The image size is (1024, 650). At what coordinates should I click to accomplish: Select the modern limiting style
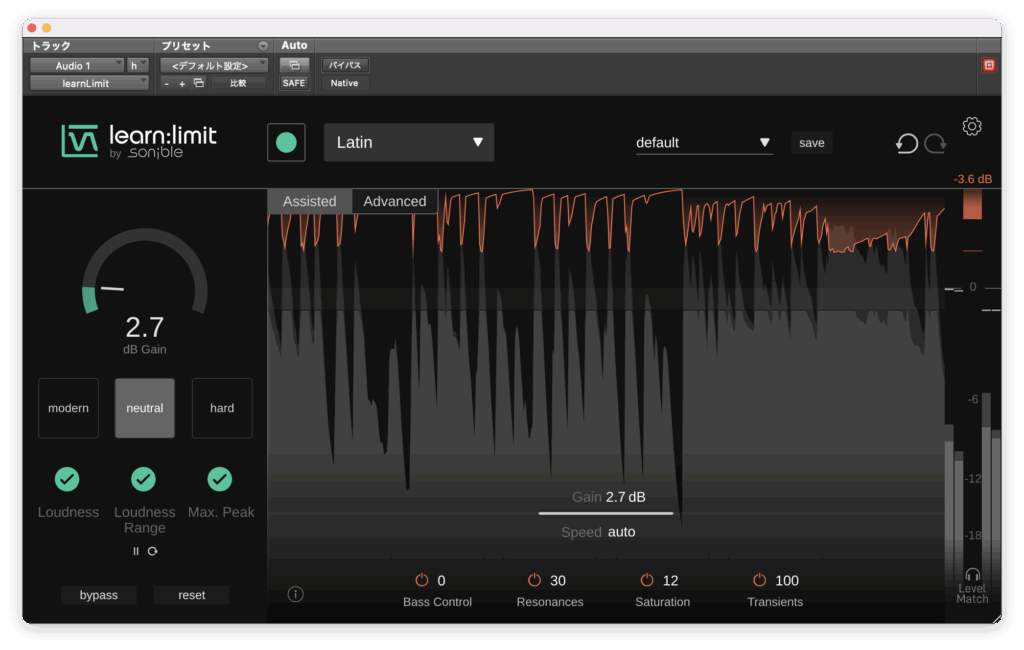click(x=69, y=408)
